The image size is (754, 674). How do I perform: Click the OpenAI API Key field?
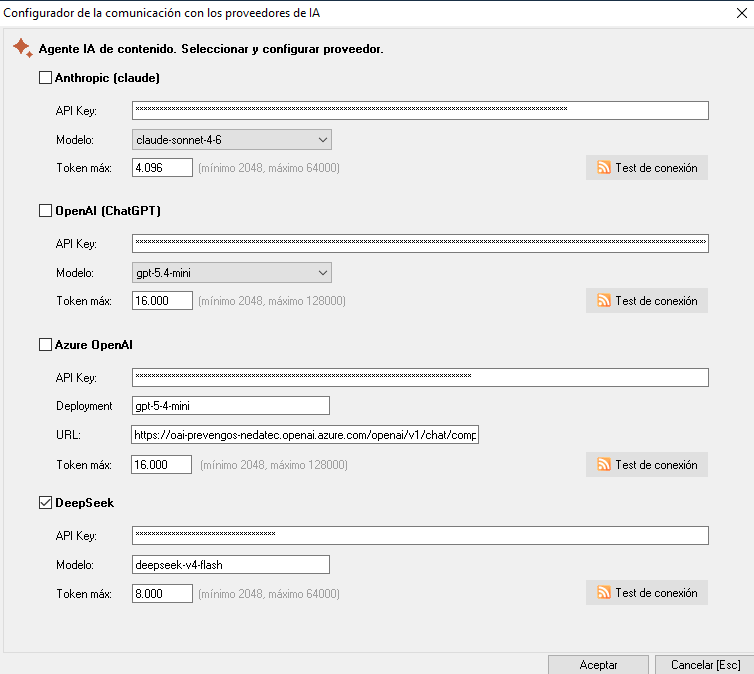tap(420, 243)
